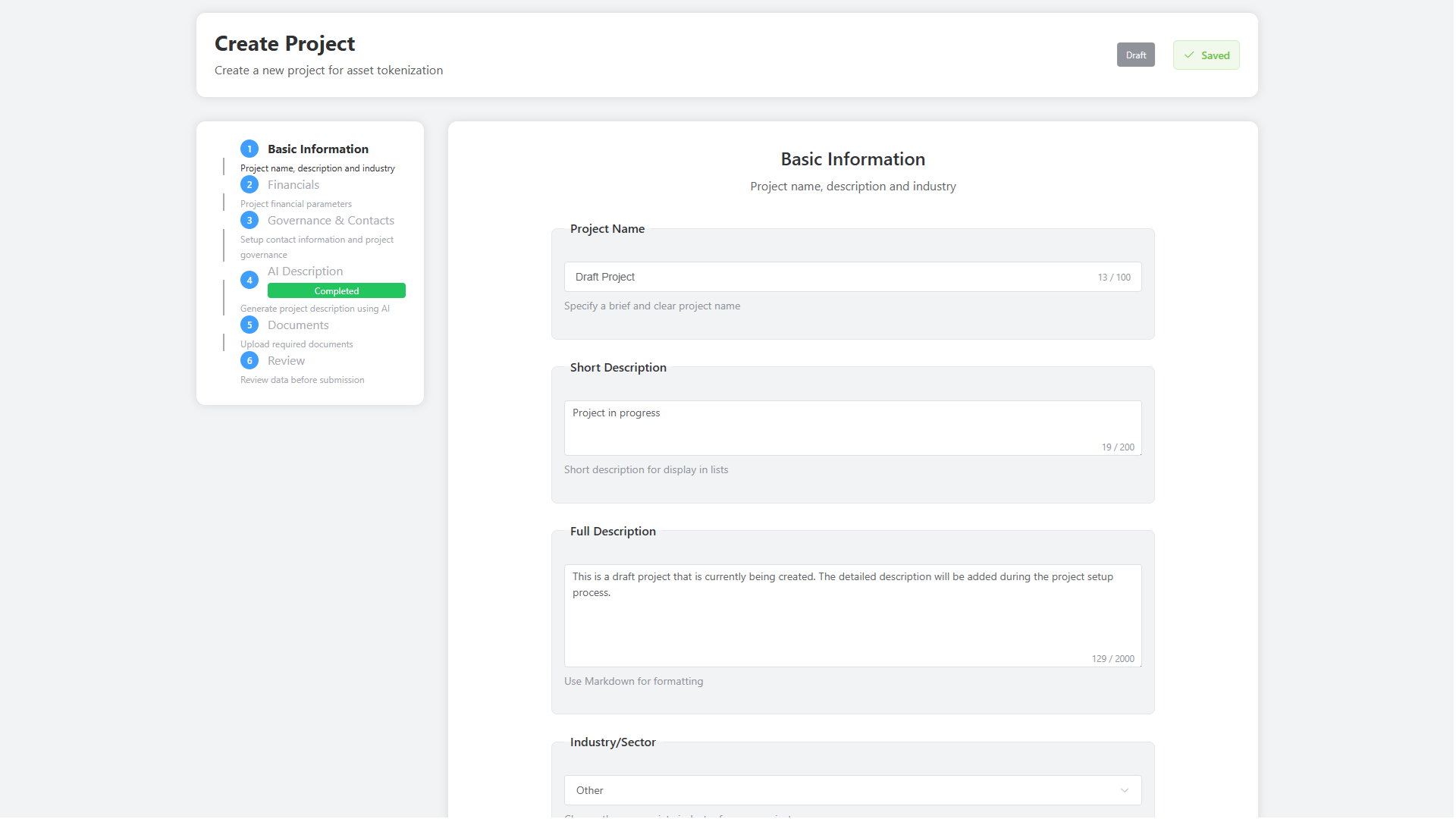Image resolution: width=1456 pixels, height=819 pixels.
Task: Click the green checkmark in Saved indicator
Action: click(x=1188, y=55)
